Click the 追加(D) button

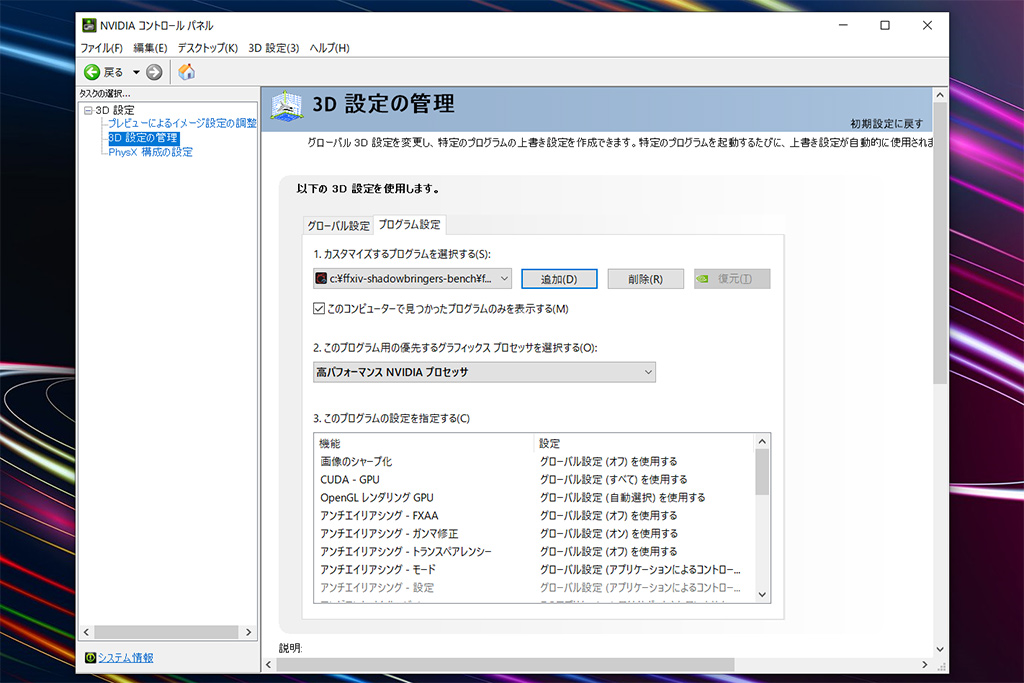(559, 279)
